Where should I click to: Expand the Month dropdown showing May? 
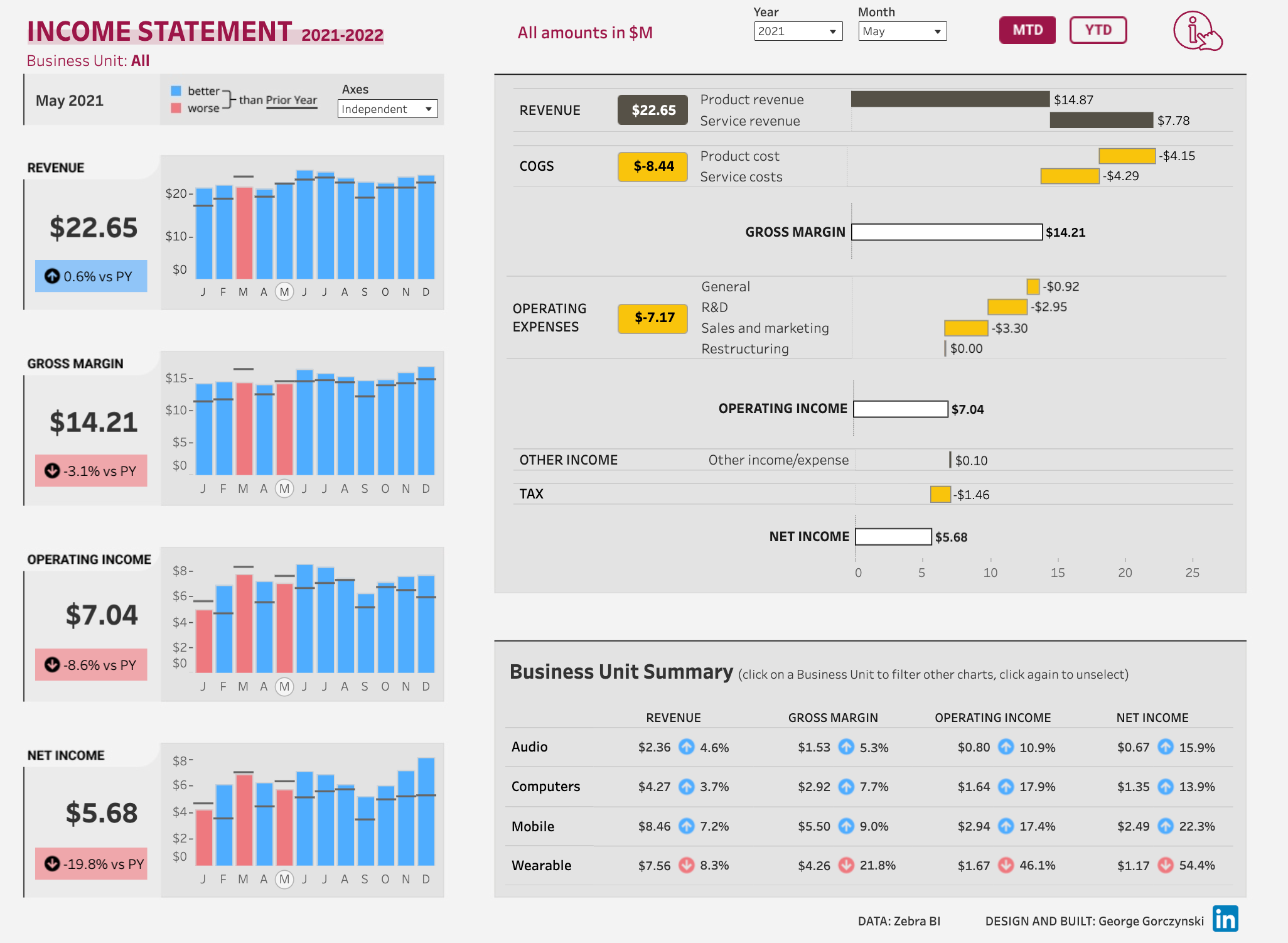pyautogui.click(x=902, y=31)
